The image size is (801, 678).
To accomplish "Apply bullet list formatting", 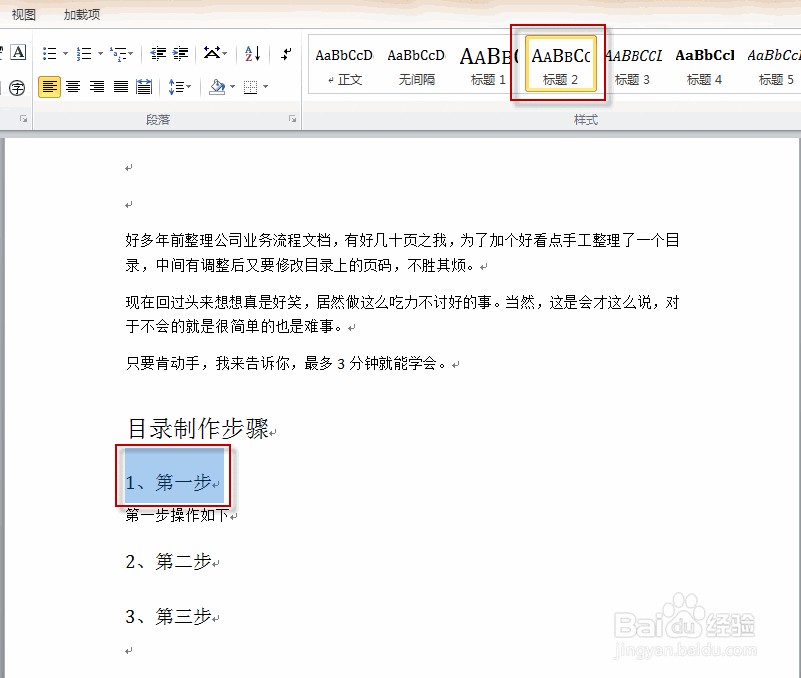I will [50, 53].
